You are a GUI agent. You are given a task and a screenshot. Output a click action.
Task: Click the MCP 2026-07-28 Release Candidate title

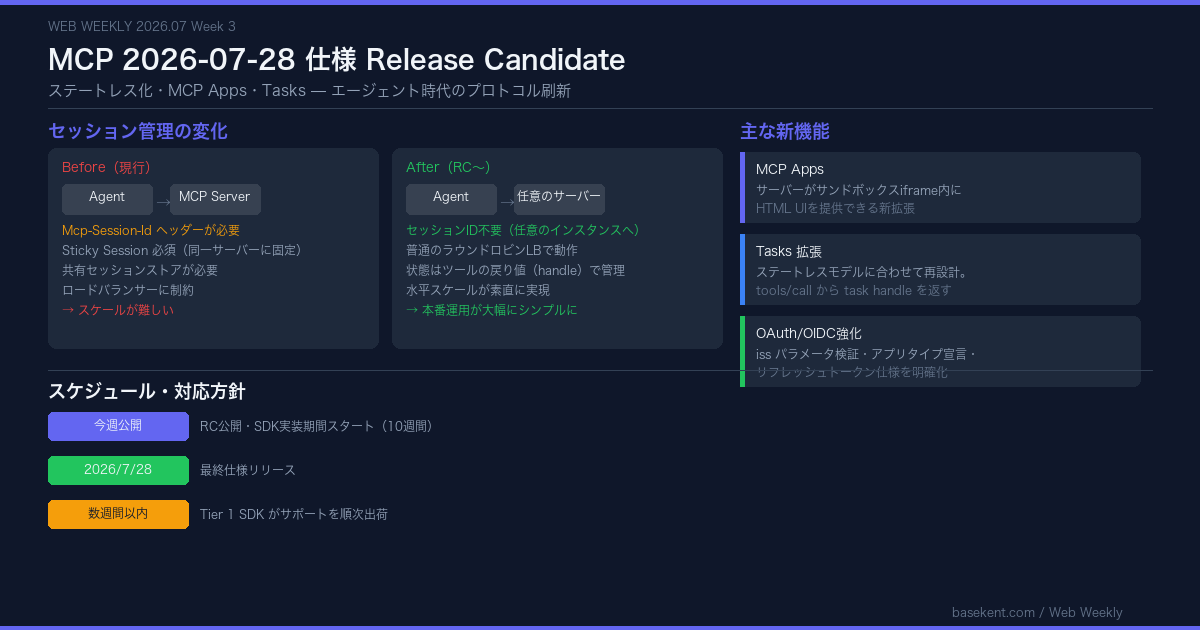(x=337, y=60)
